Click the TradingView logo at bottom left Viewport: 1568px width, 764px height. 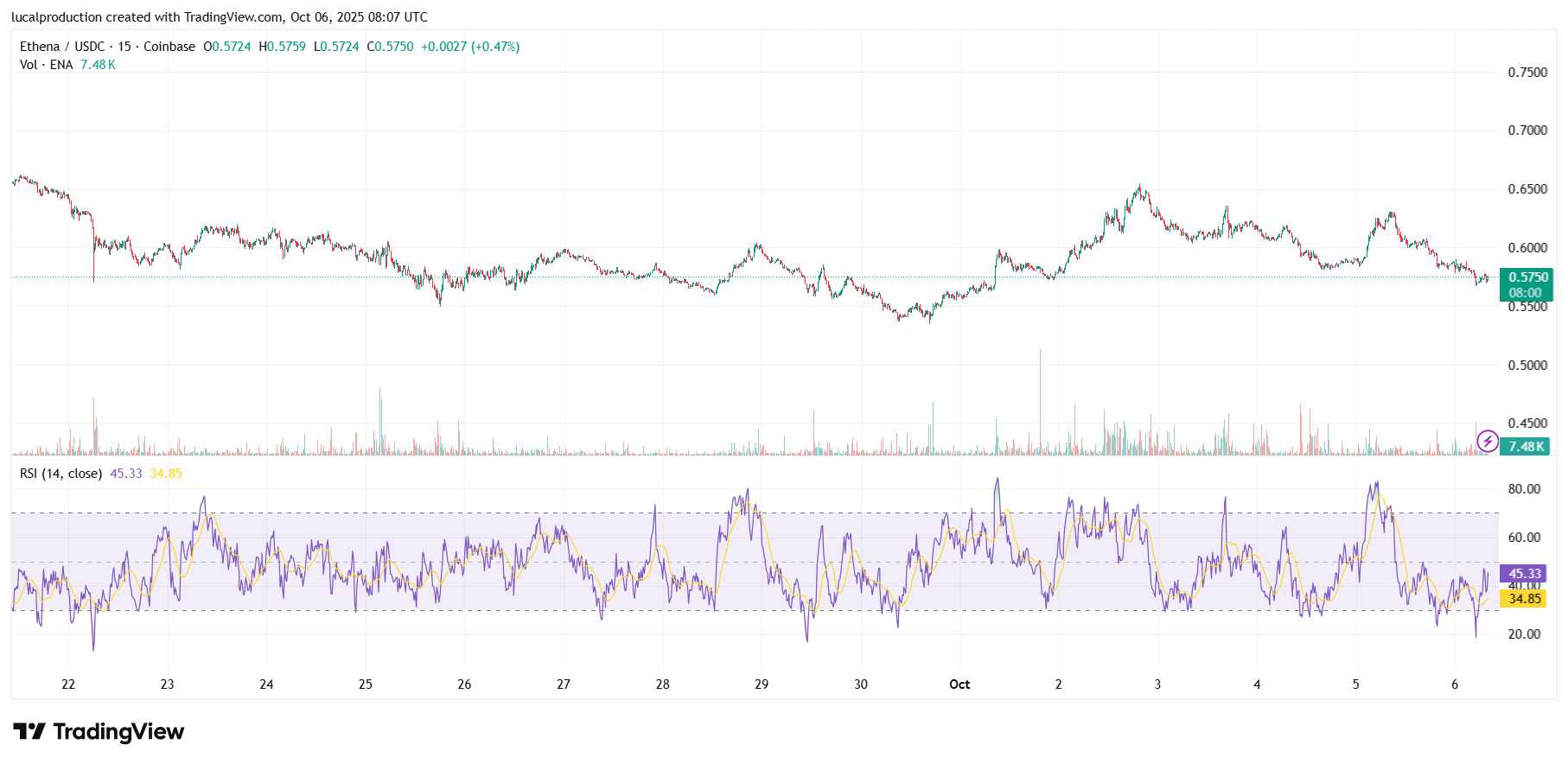(99, 732)
